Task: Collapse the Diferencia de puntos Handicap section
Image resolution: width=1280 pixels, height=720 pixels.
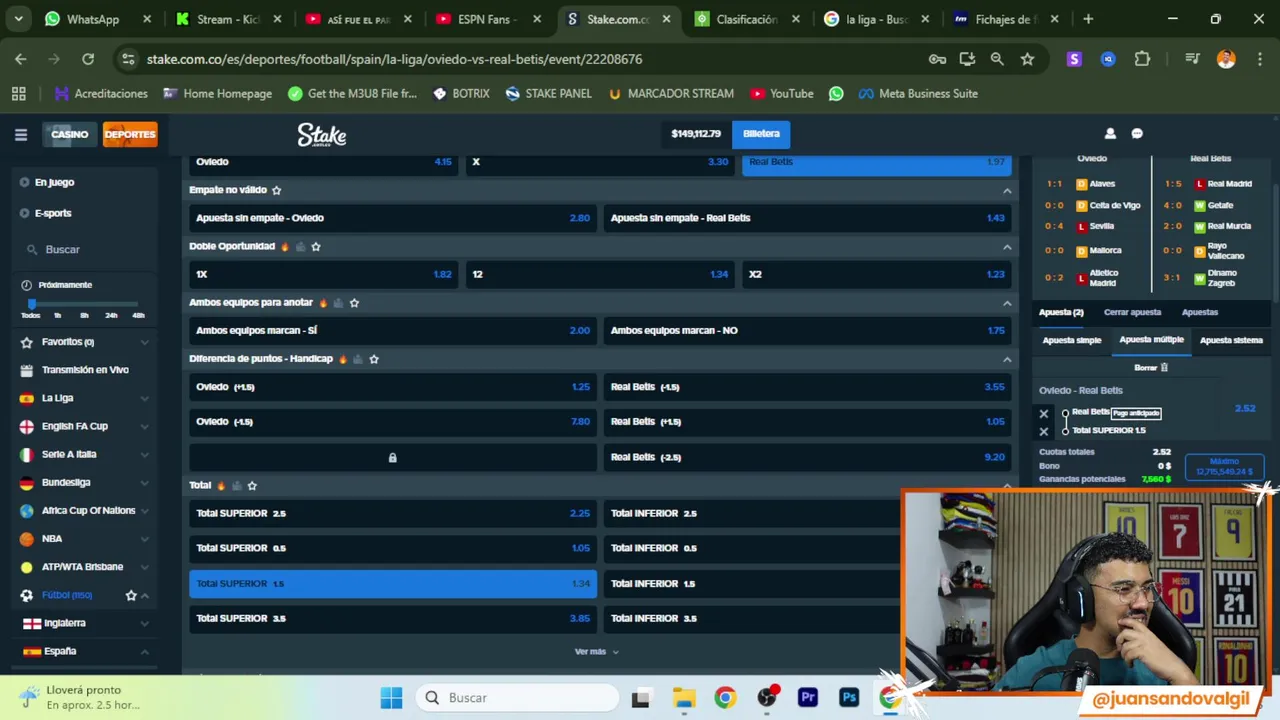Action: tap(1007, 359)
